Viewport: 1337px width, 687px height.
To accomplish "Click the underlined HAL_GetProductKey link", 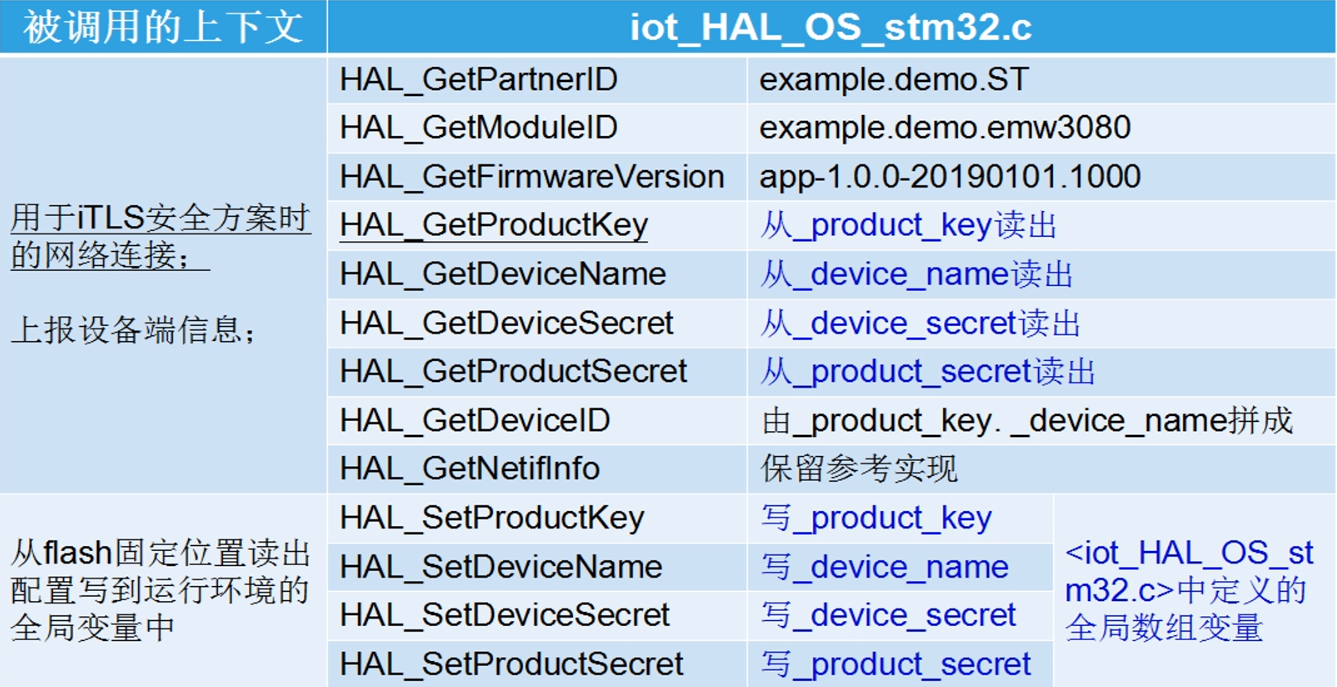I will (x=494, y=226).
